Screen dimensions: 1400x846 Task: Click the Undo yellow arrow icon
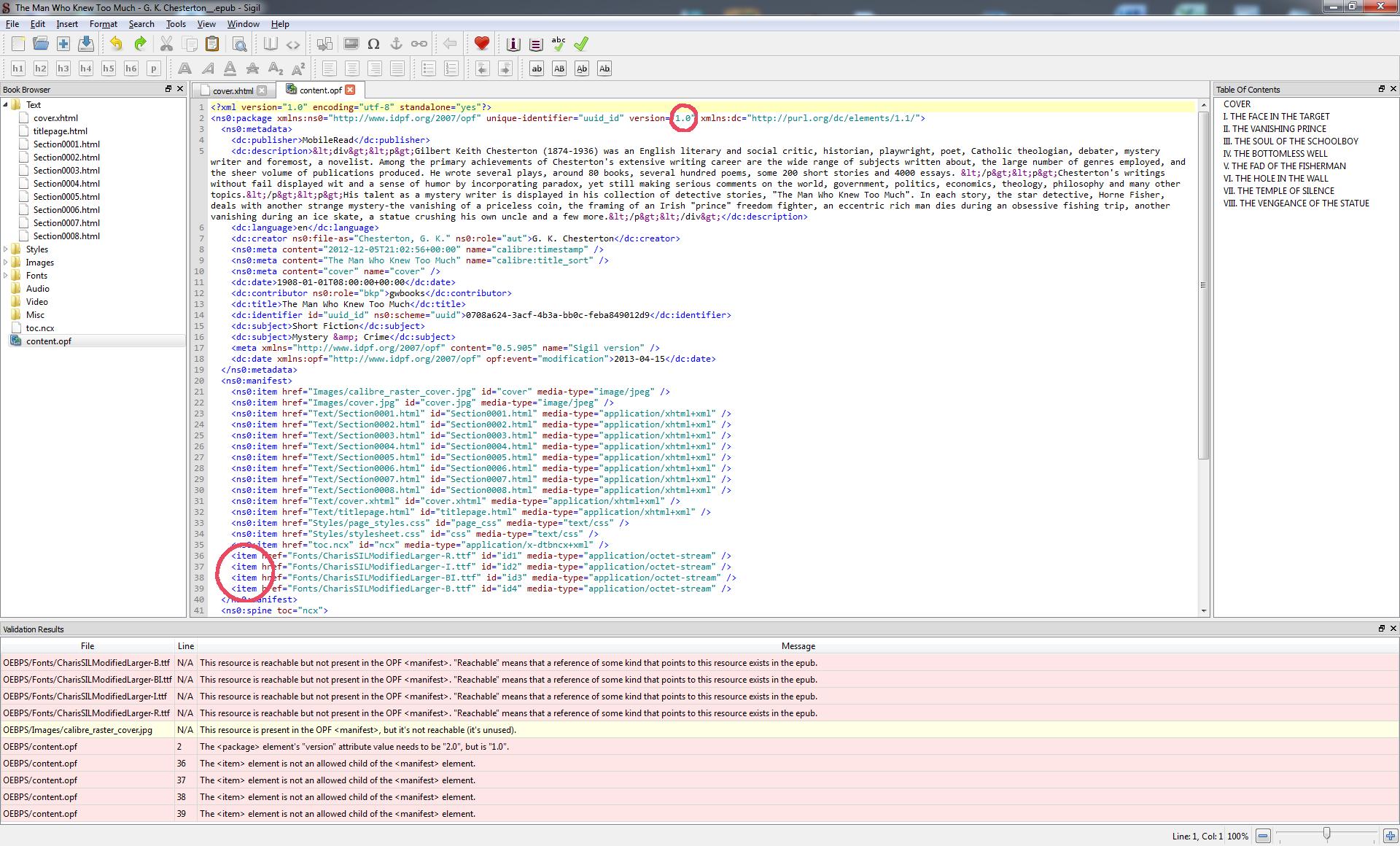116,44
